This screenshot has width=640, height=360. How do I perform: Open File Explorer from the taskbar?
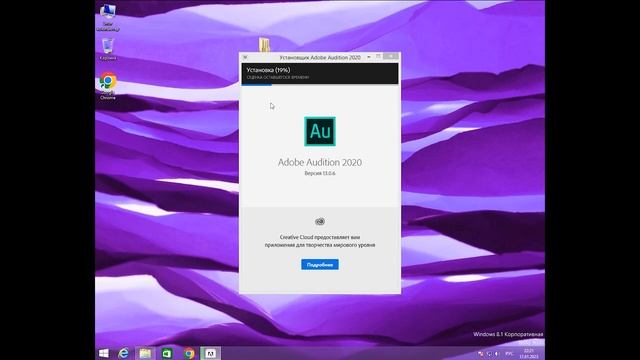tap(145, 353)
